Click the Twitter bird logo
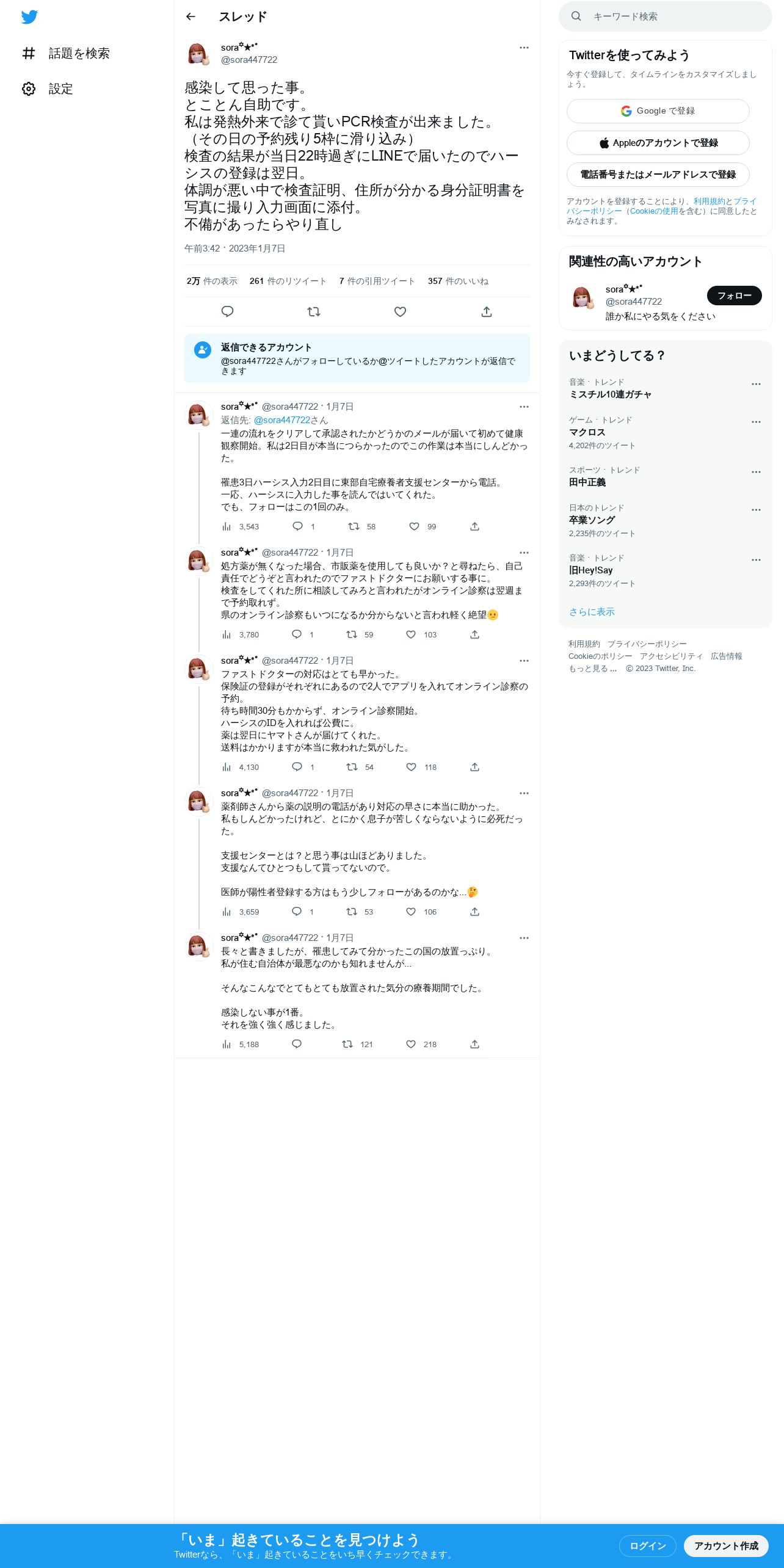 point(29,16)
